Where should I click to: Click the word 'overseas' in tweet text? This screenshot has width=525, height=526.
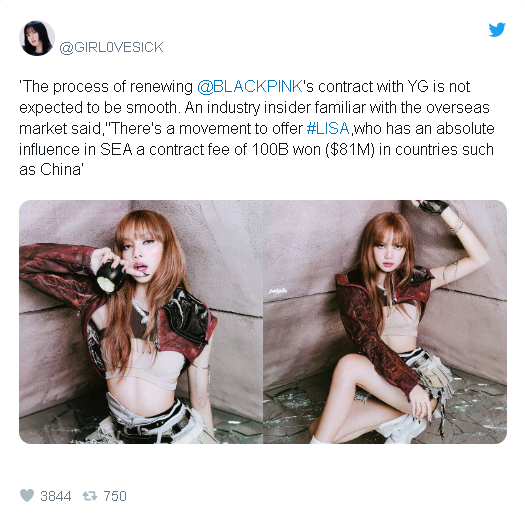coord(458,108)
